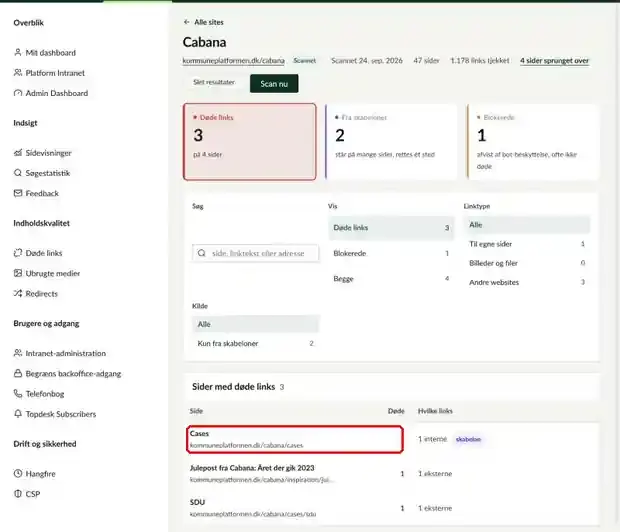The image size is (620, 532).
Task: Open Sidevisninger chart icon
Action: pos(18,153)
